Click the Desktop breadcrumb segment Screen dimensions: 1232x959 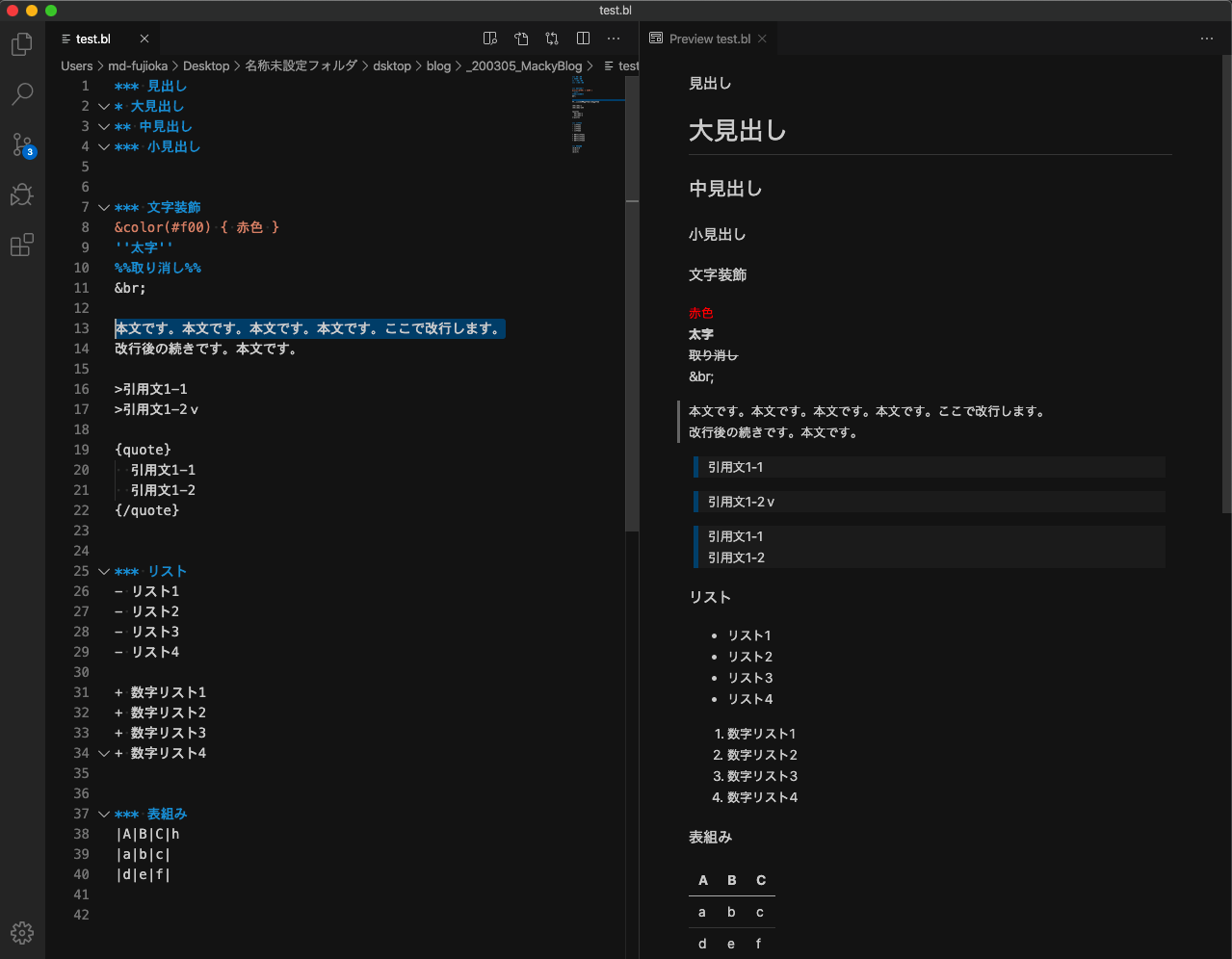[x=206, y=66]
